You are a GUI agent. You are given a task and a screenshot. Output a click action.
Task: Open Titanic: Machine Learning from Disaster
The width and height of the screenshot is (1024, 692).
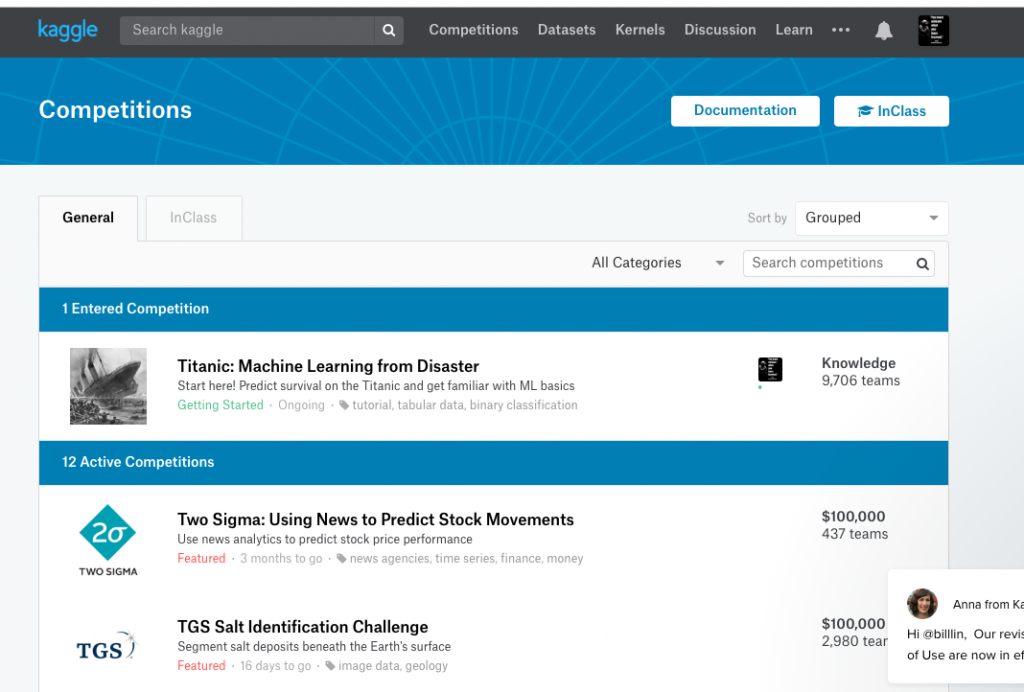click(328, 366)
